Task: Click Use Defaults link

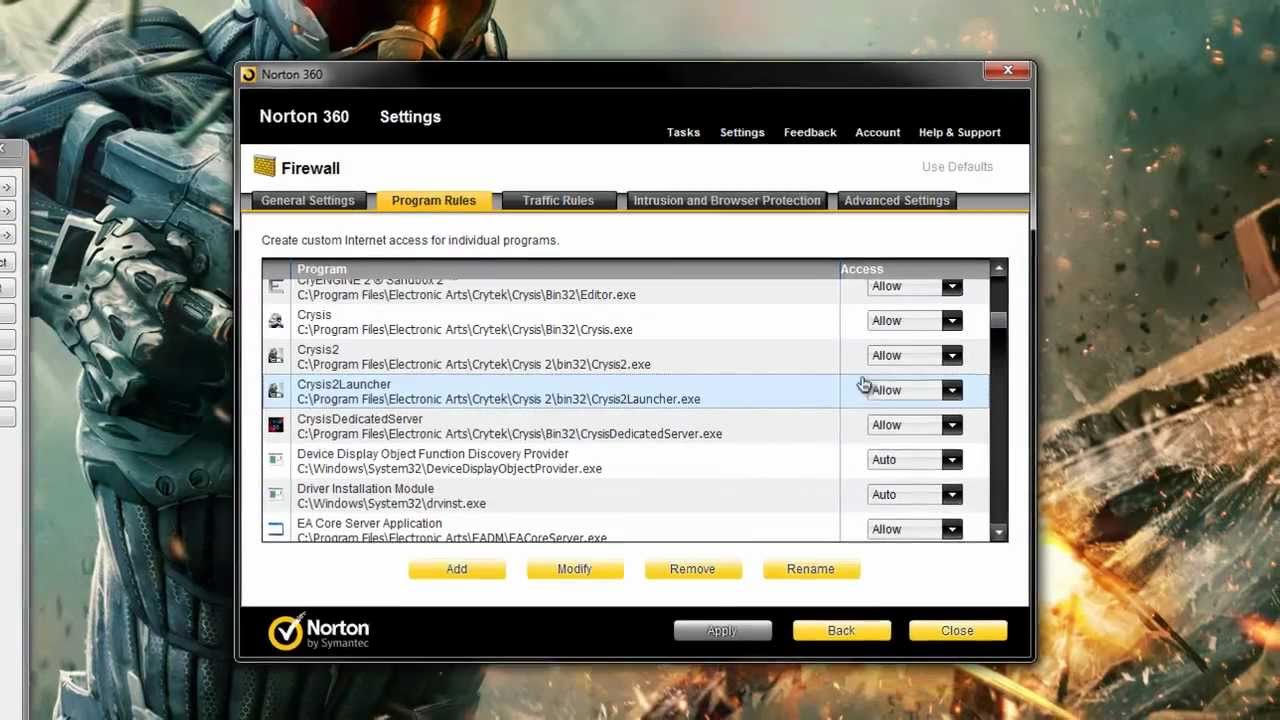Action: [957, 167]
